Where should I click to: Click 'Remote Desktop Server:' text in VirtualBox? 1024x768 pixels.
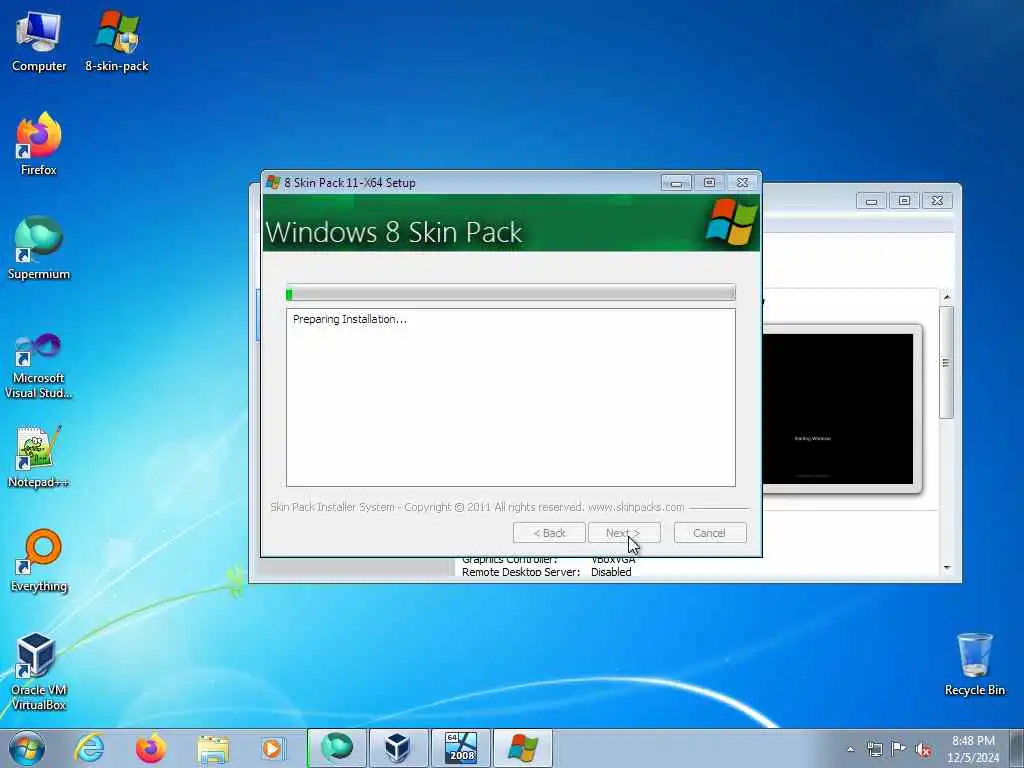pos(520,572)
